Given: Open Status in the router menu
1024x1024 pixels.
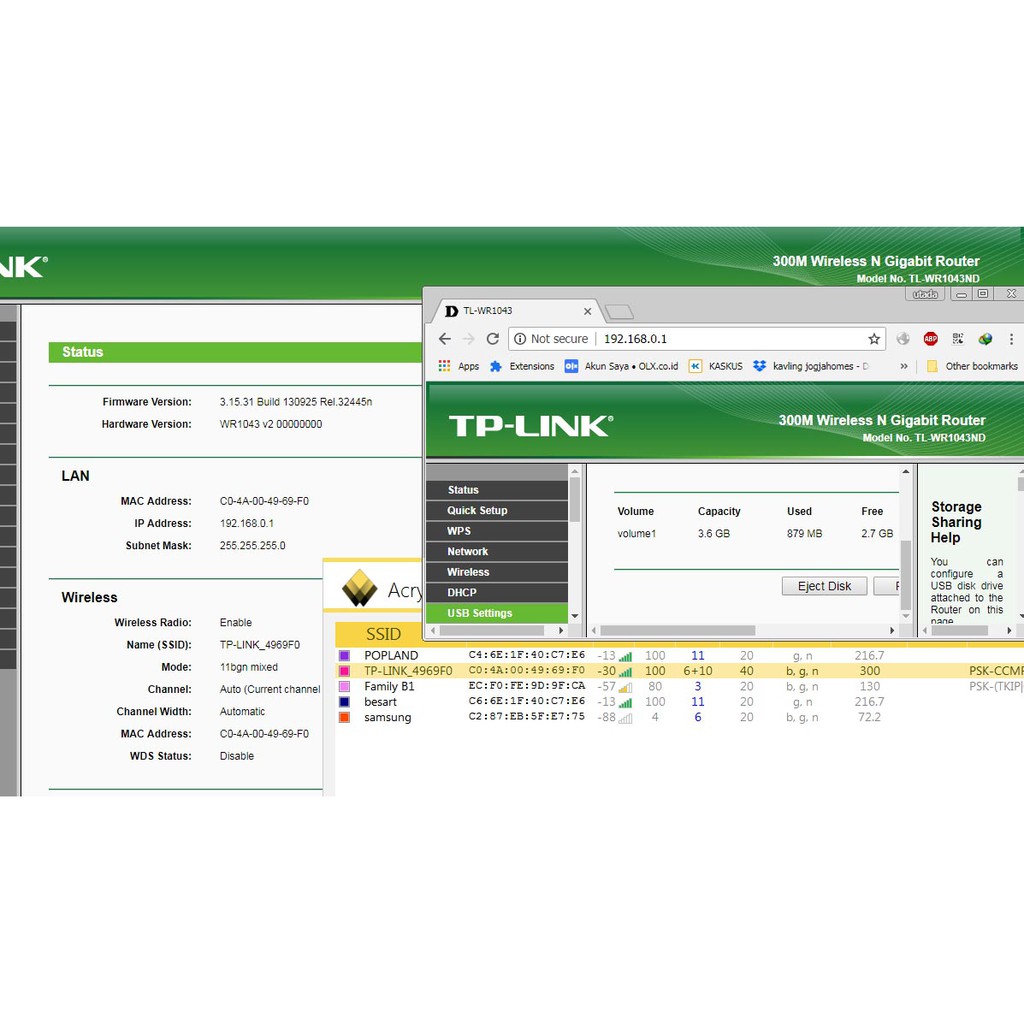Looking at the screenshot, I should 497,490.
